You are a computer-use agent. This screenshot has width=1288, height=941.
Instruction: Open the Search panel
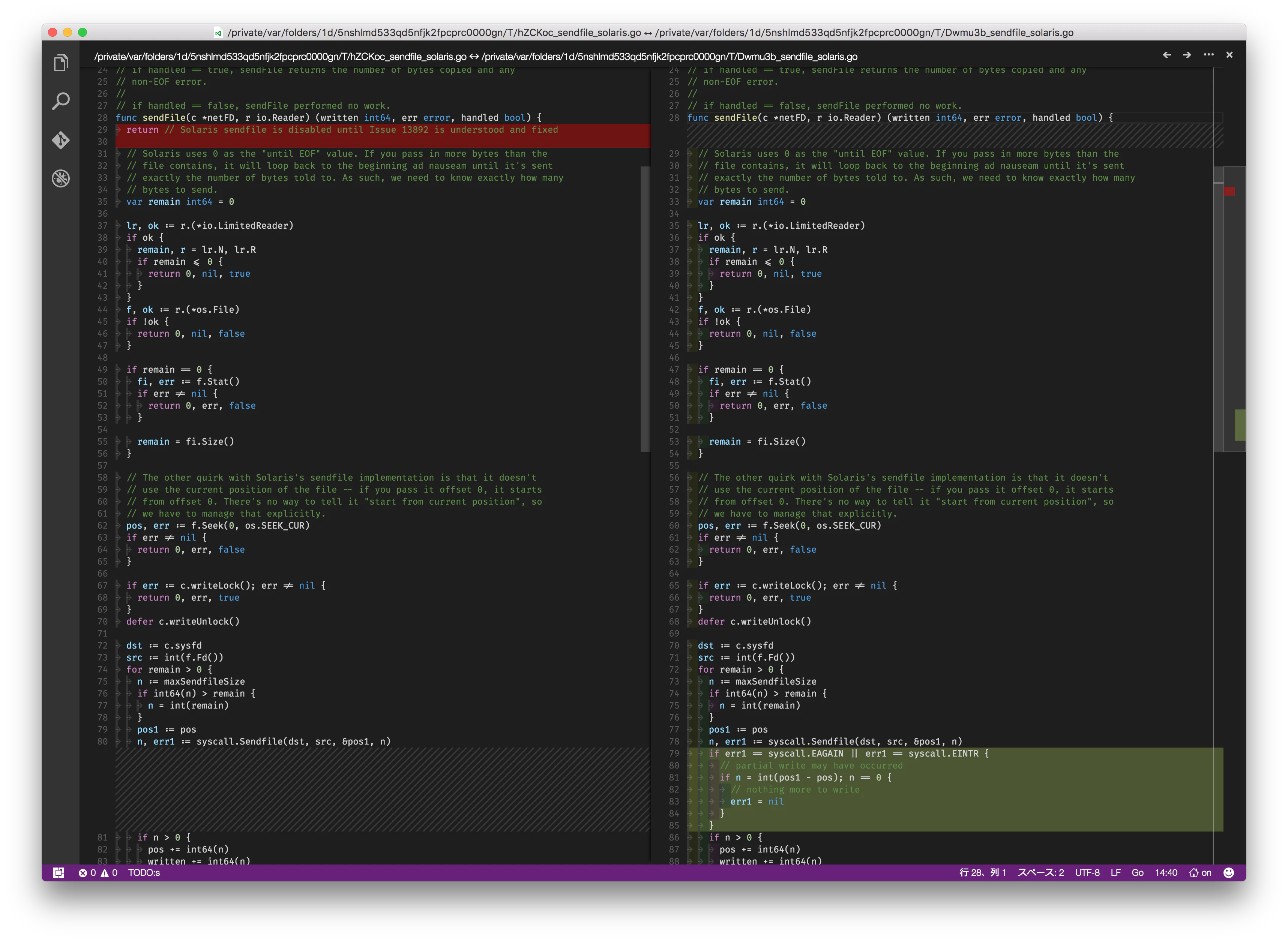click(60, 101)
